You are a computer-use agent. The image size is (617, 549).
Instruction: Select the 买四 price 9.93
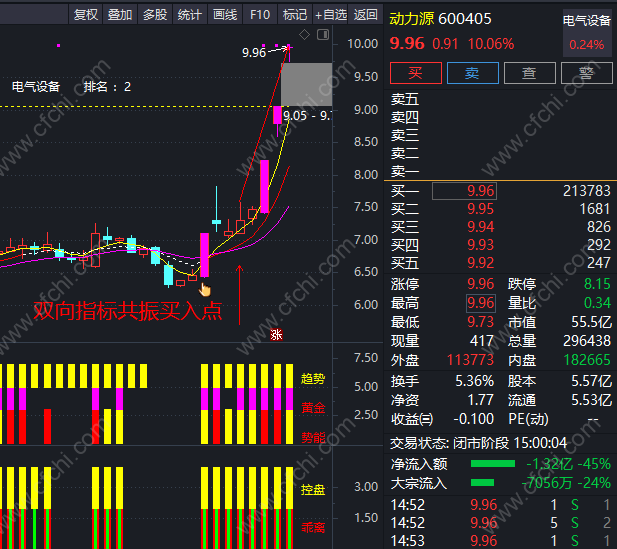480,245
